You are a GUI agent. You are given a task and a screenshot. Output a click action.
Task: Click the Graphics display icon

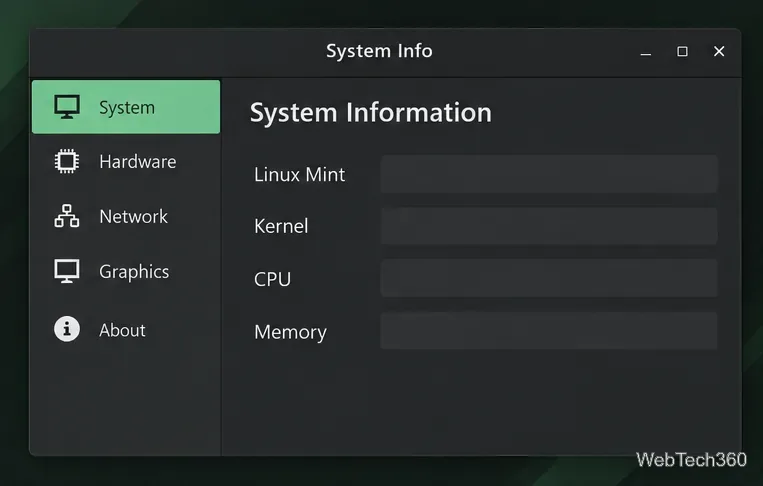(x=67, y=271)
